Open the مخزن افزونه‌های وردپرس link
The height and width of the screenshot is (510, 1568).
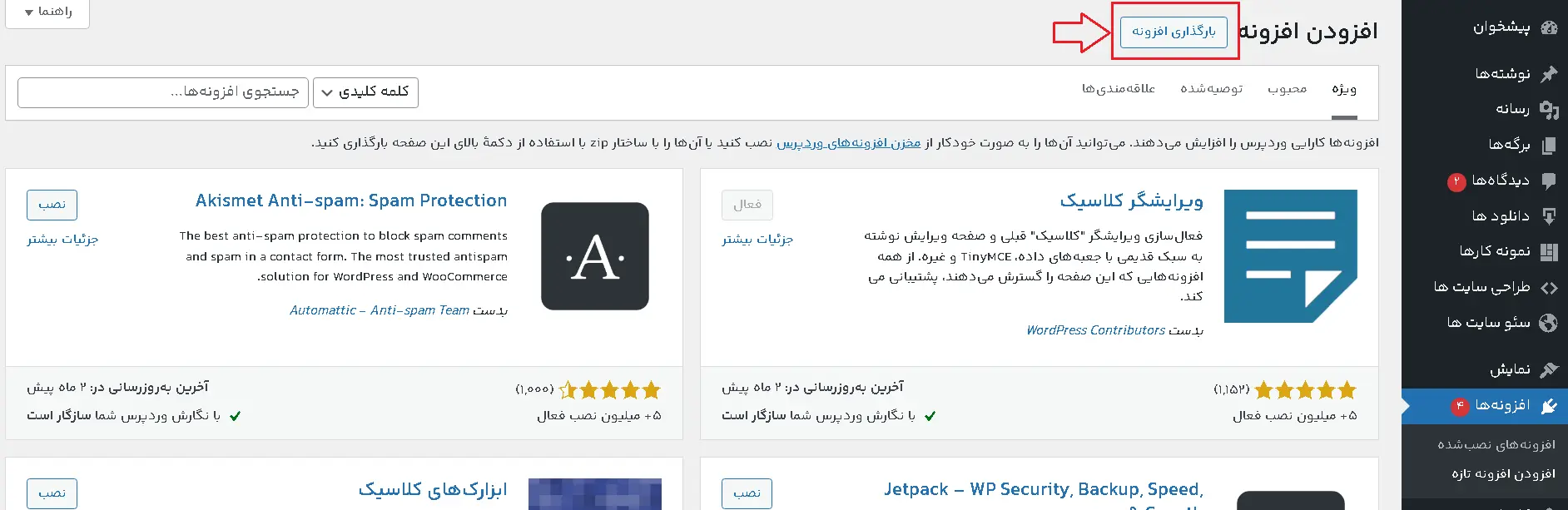[849, 143]
